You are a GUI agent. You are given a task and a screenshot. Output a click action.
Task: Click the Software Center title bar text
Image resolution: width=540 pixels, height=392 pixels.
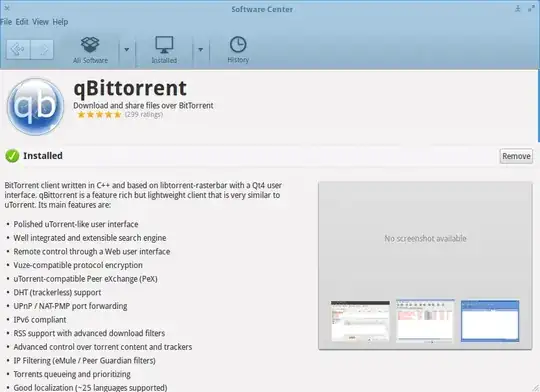click(262, 9)
